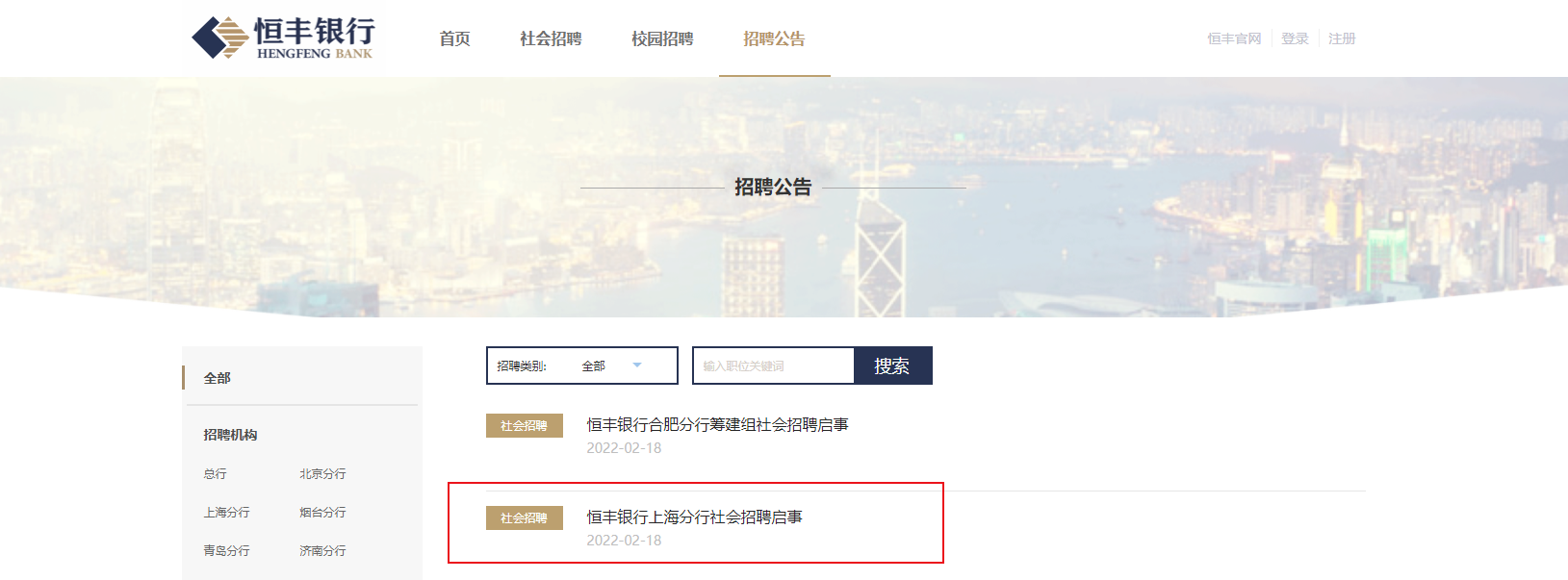Focus the 输入职位关键词 search field

pyautogui.click(x=773, y=366)
